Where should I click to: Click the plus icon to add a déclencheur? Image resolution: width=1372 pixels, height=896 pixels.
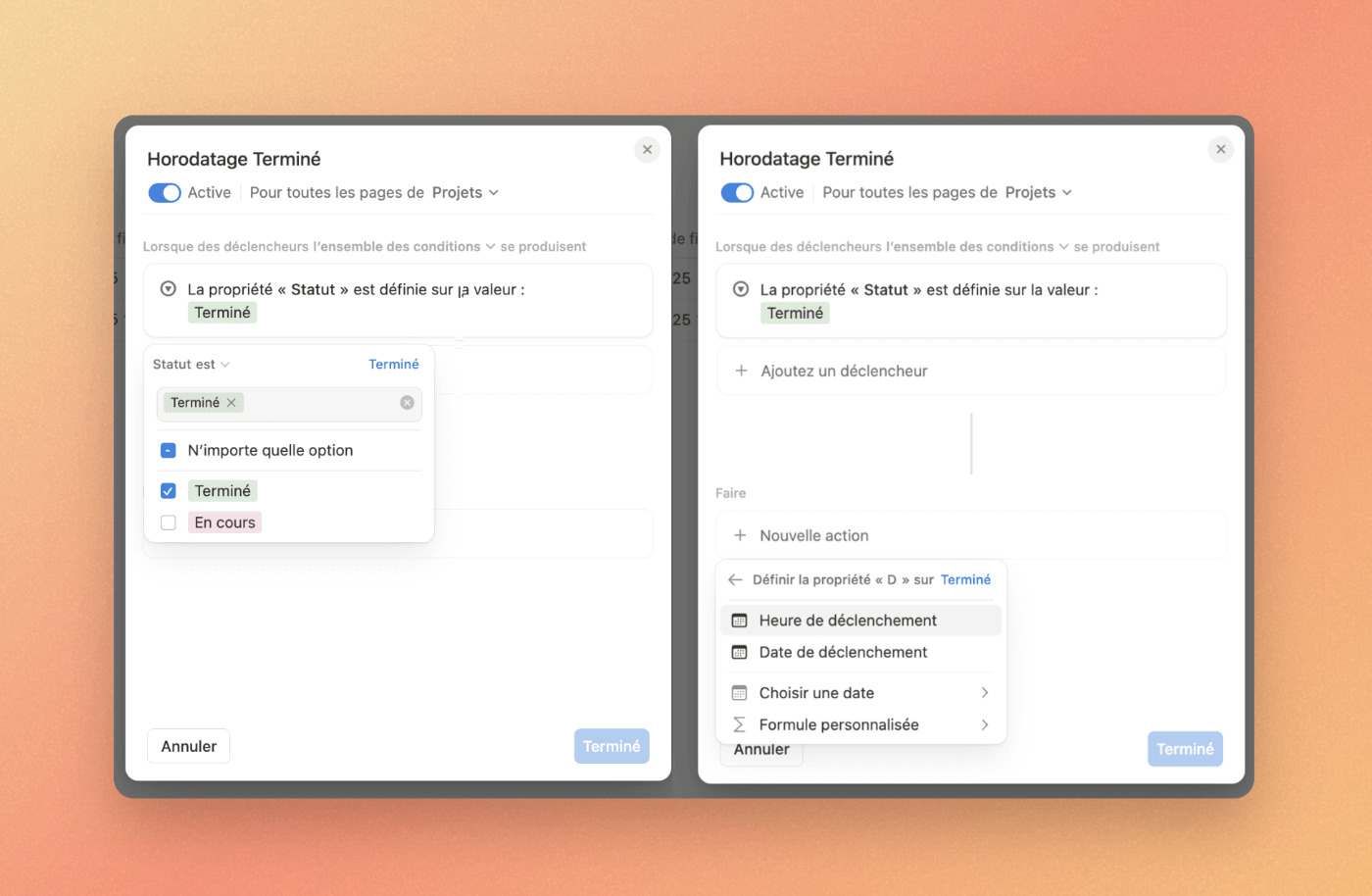(x=742, y=371)
